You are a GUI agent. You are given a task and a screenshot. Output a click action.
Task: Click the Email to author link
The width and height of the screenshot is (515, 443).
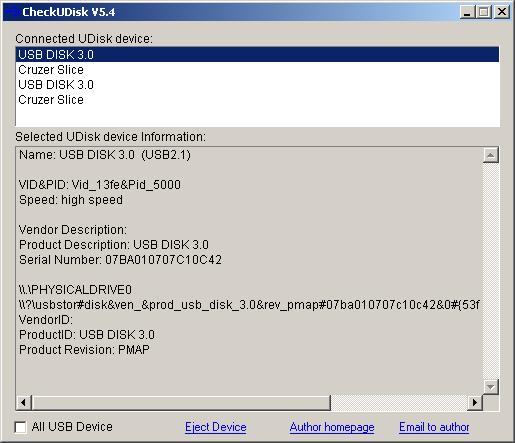(434, 427)
